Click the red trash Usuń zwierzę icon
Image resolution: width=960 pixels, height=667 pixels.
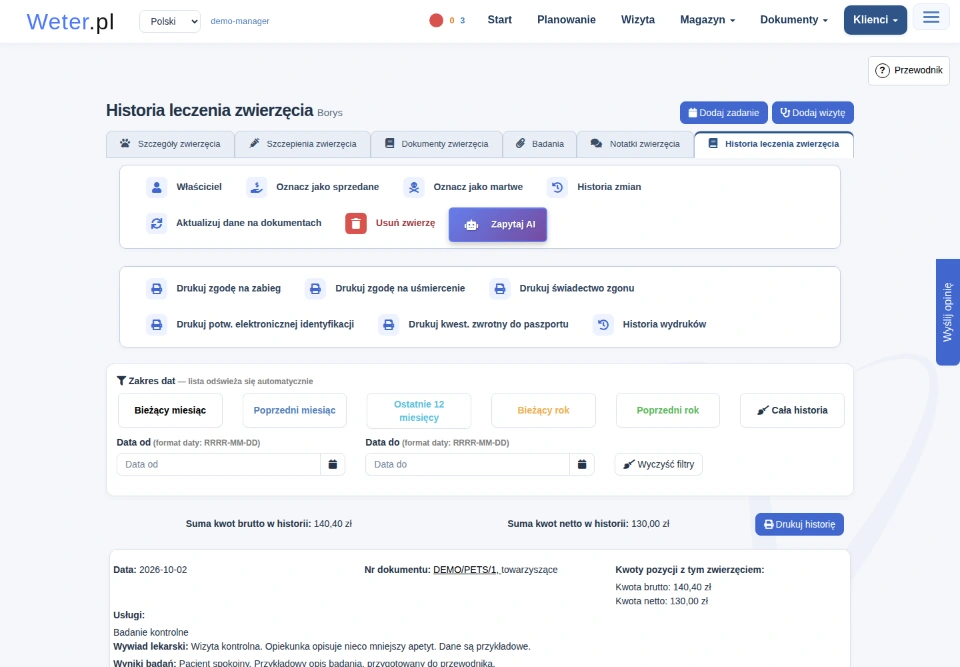(356, 224)
